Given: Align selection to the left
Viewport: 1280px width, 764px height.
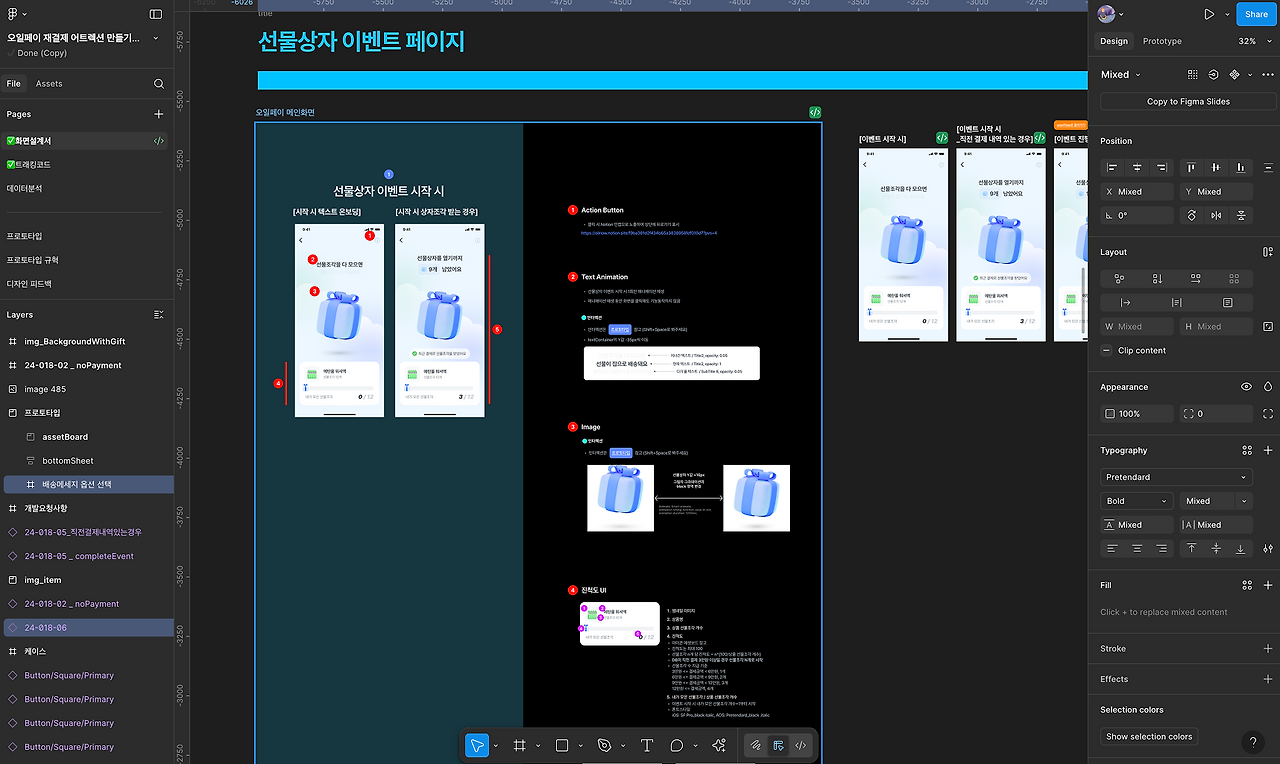Looking at the screenshot, I should point(1113,167).
